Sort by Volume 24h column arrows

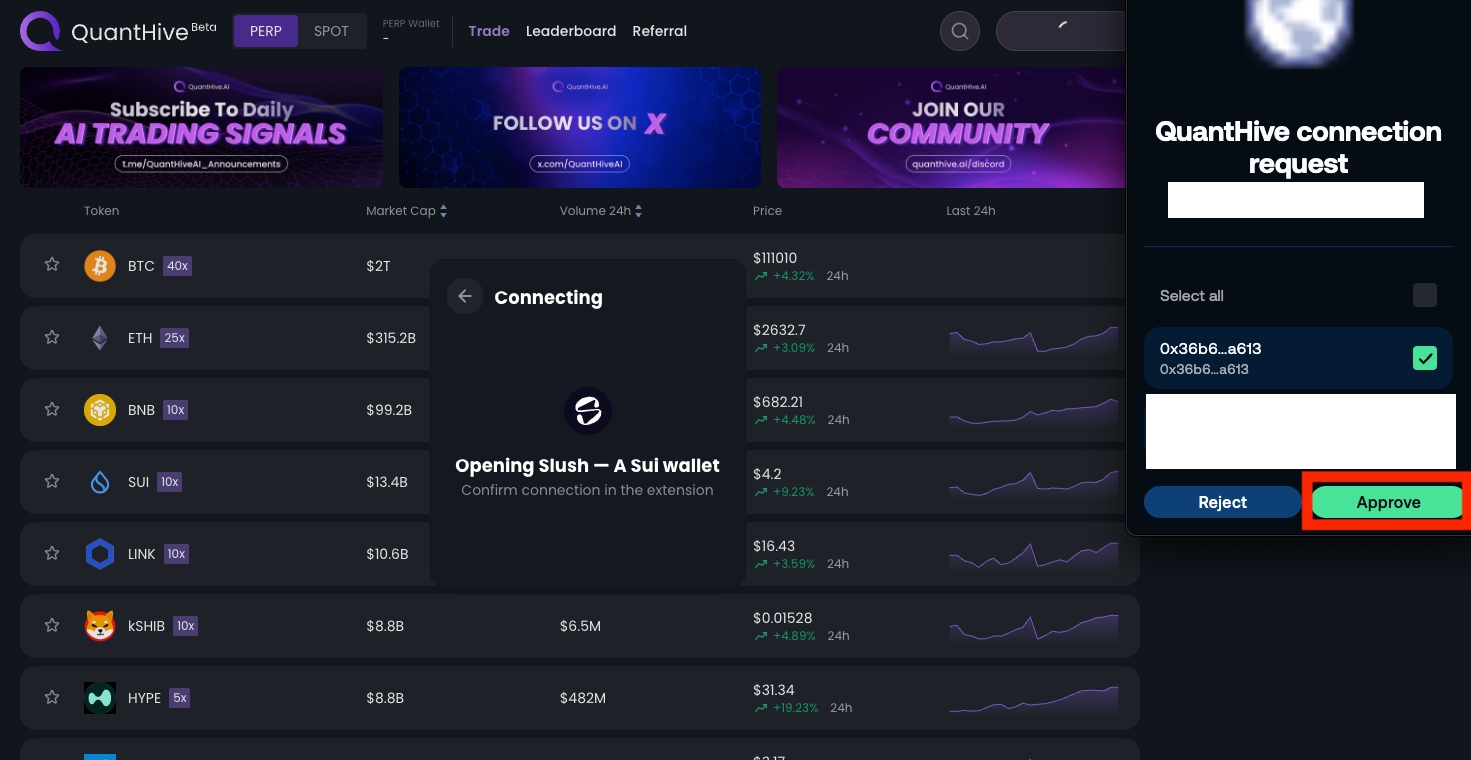(638, 211)
